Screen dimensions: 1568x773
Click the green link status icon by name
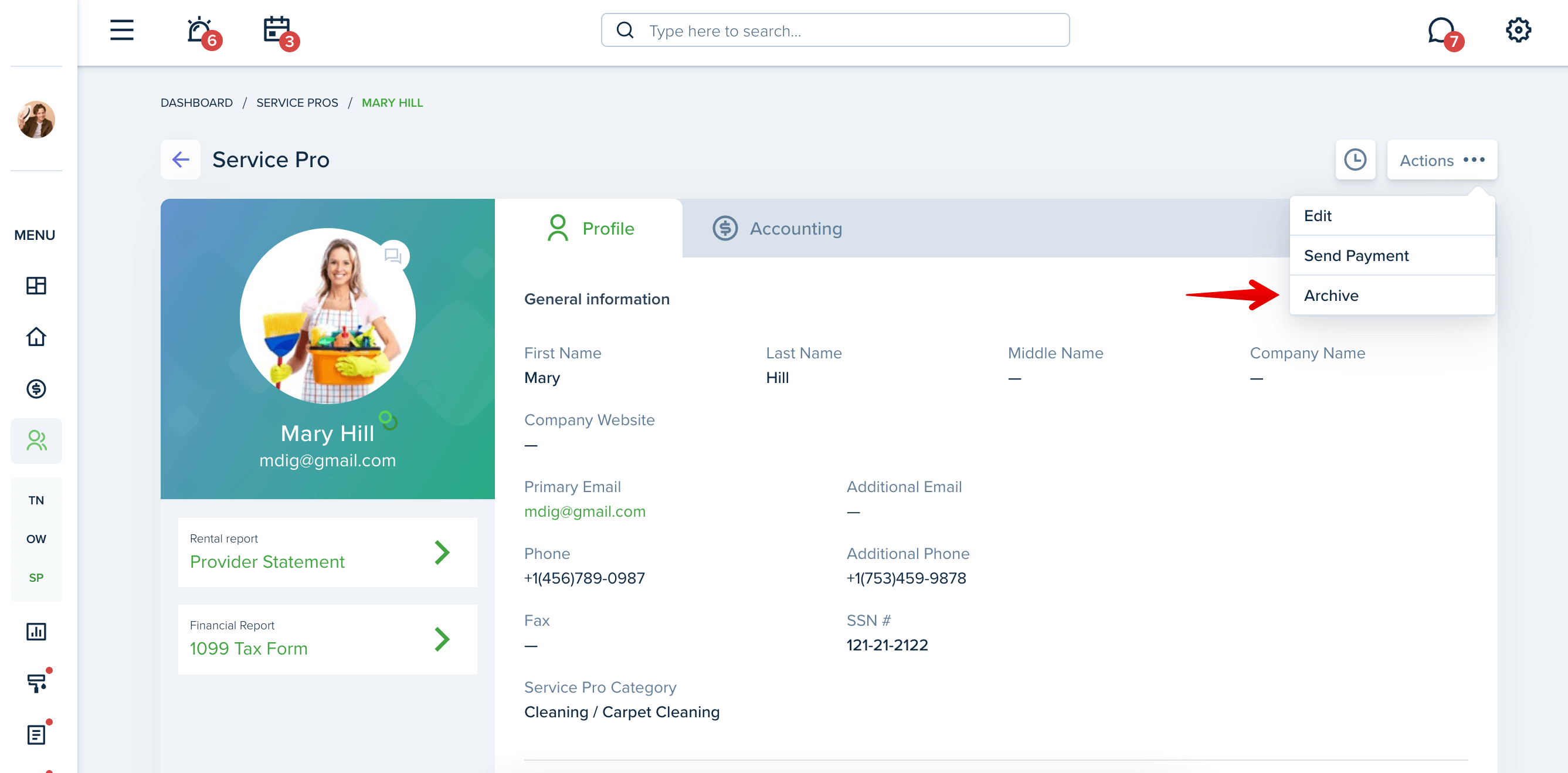pyautogui.click(x=388, y=419)
